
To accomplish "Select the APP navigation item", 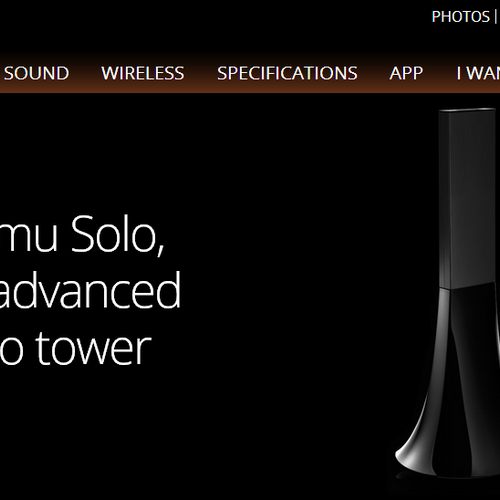I will [x=406, y=73].
